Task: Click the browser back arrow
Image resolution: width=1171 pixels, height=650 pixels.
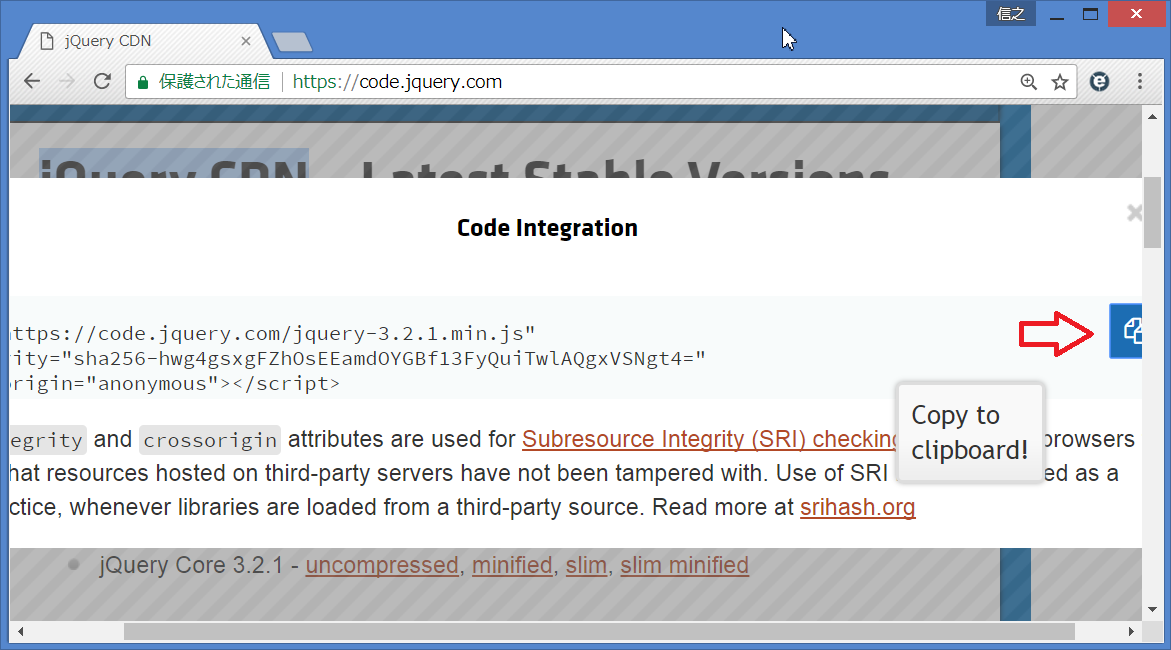Action: coord(31,81)
